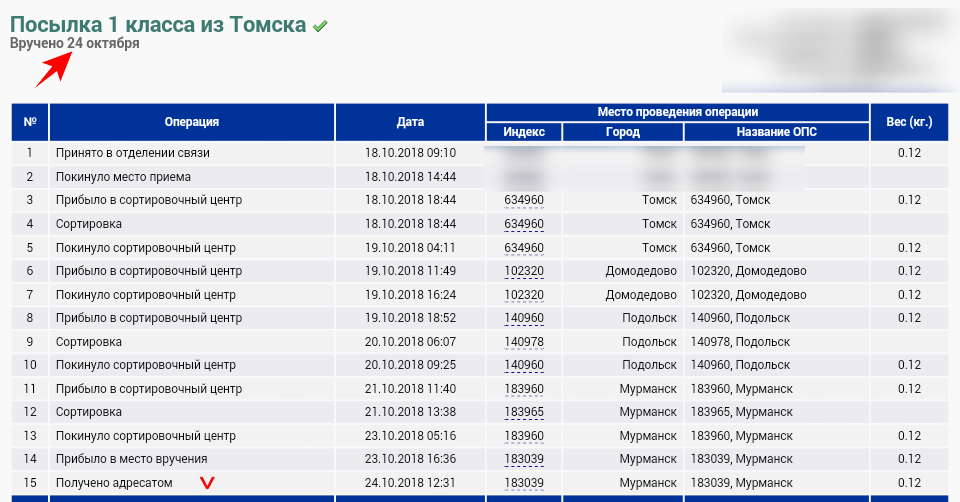Click the blurred image in the top right

tap(838, 48)
